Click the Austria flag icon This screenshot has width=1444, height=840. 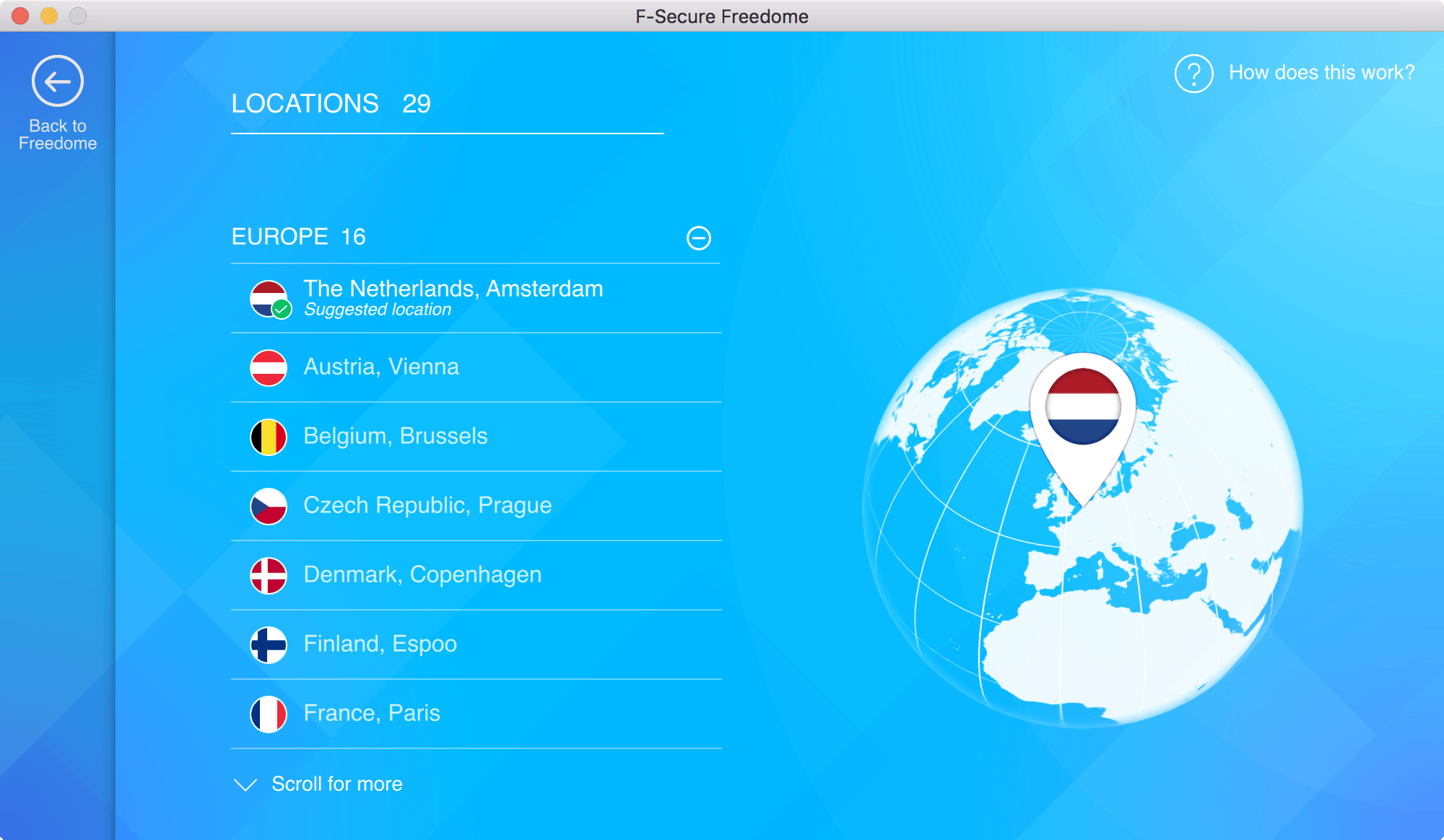[269, 367]
